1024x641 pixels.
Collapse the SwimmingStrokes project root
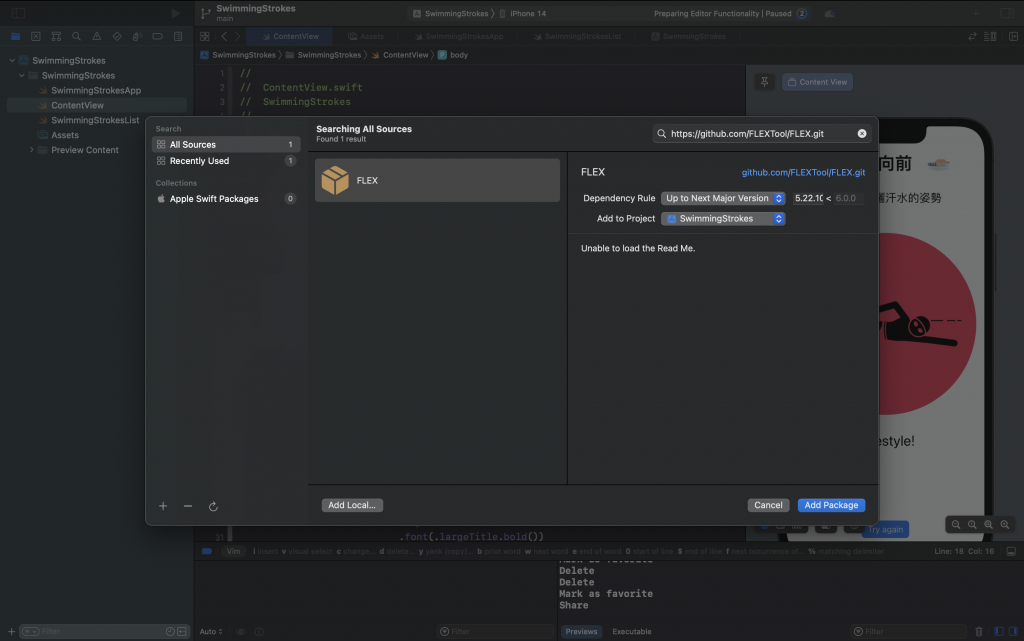[12, 60]
